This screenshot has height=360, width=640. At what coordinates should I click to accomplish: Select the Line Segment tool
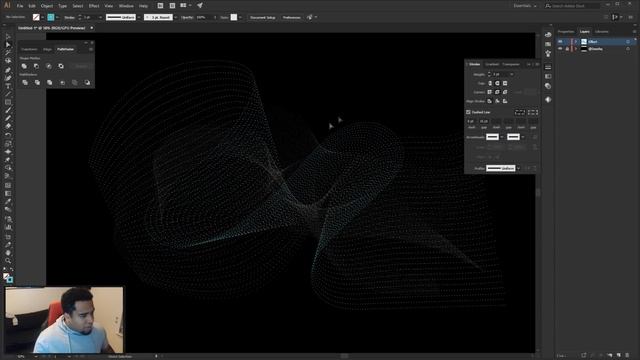coord(8,94)
